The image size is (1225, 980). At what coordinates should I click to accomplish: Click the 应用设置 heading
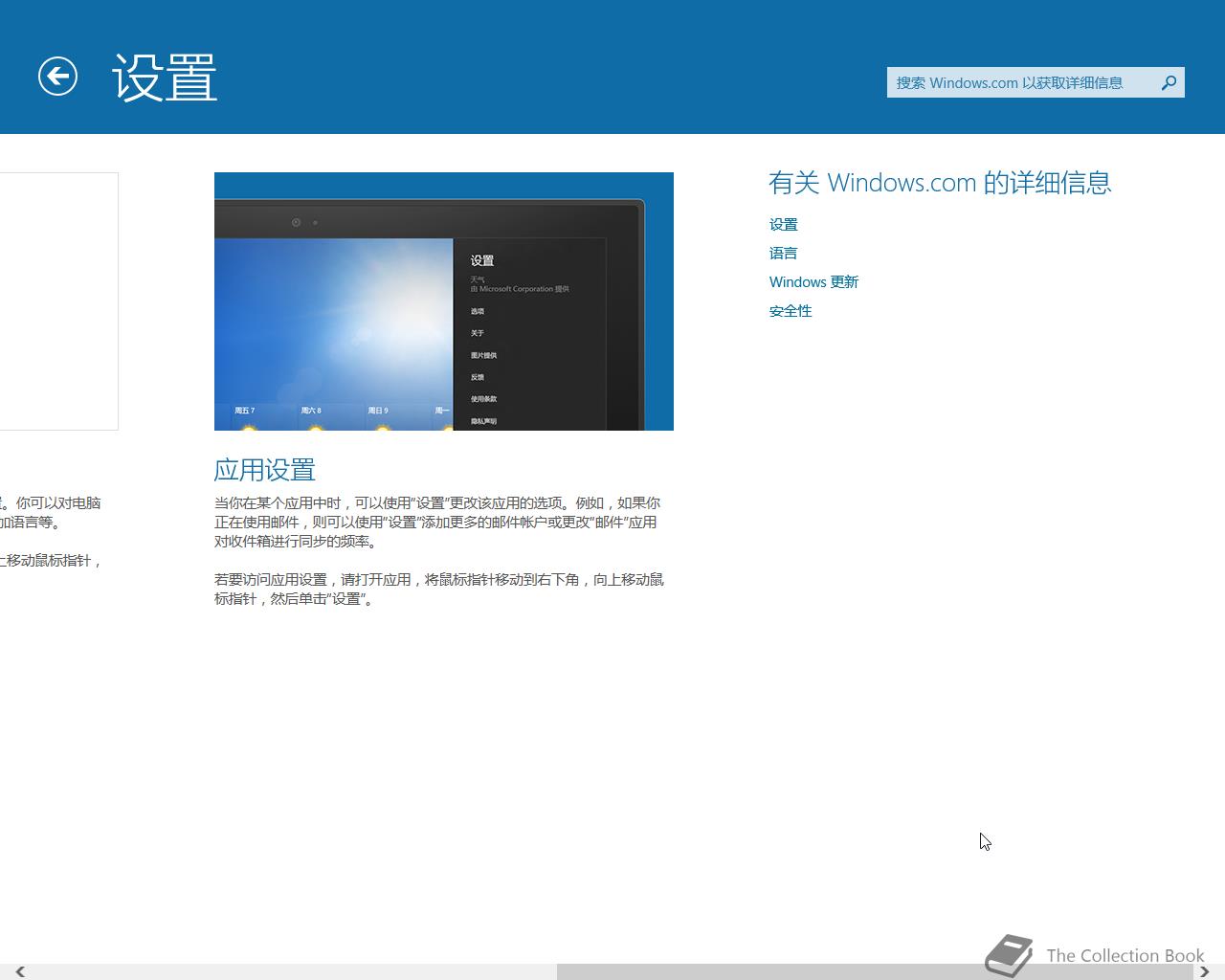point(265,470)
